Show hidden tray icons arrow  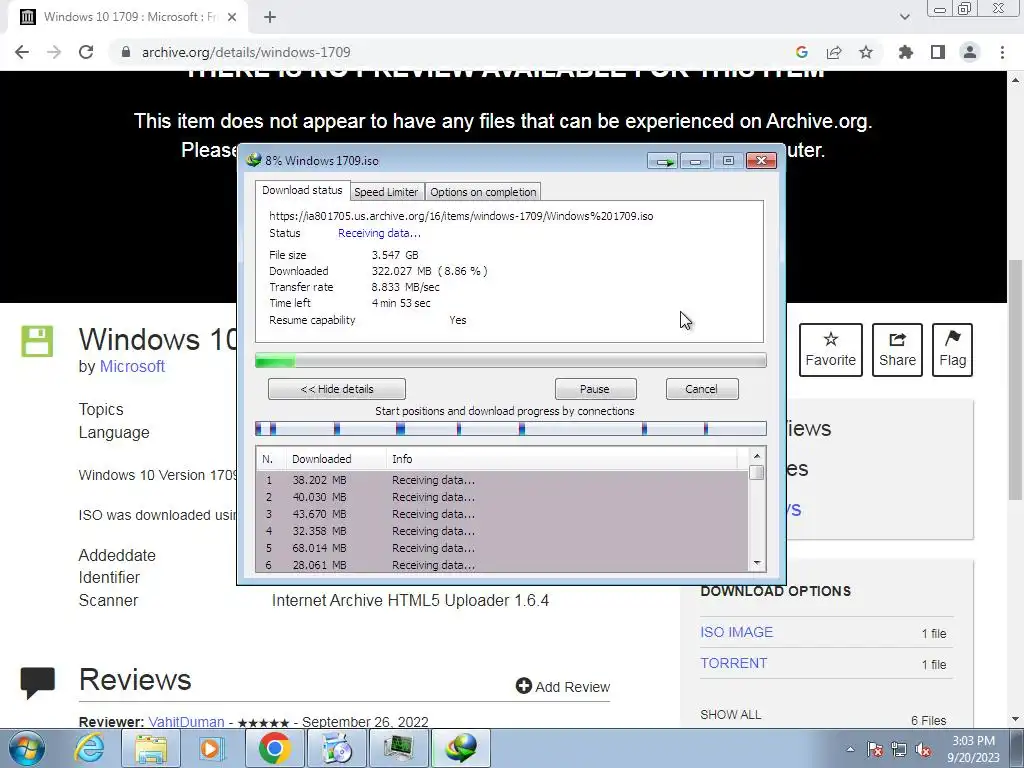[x=850, y=749]
